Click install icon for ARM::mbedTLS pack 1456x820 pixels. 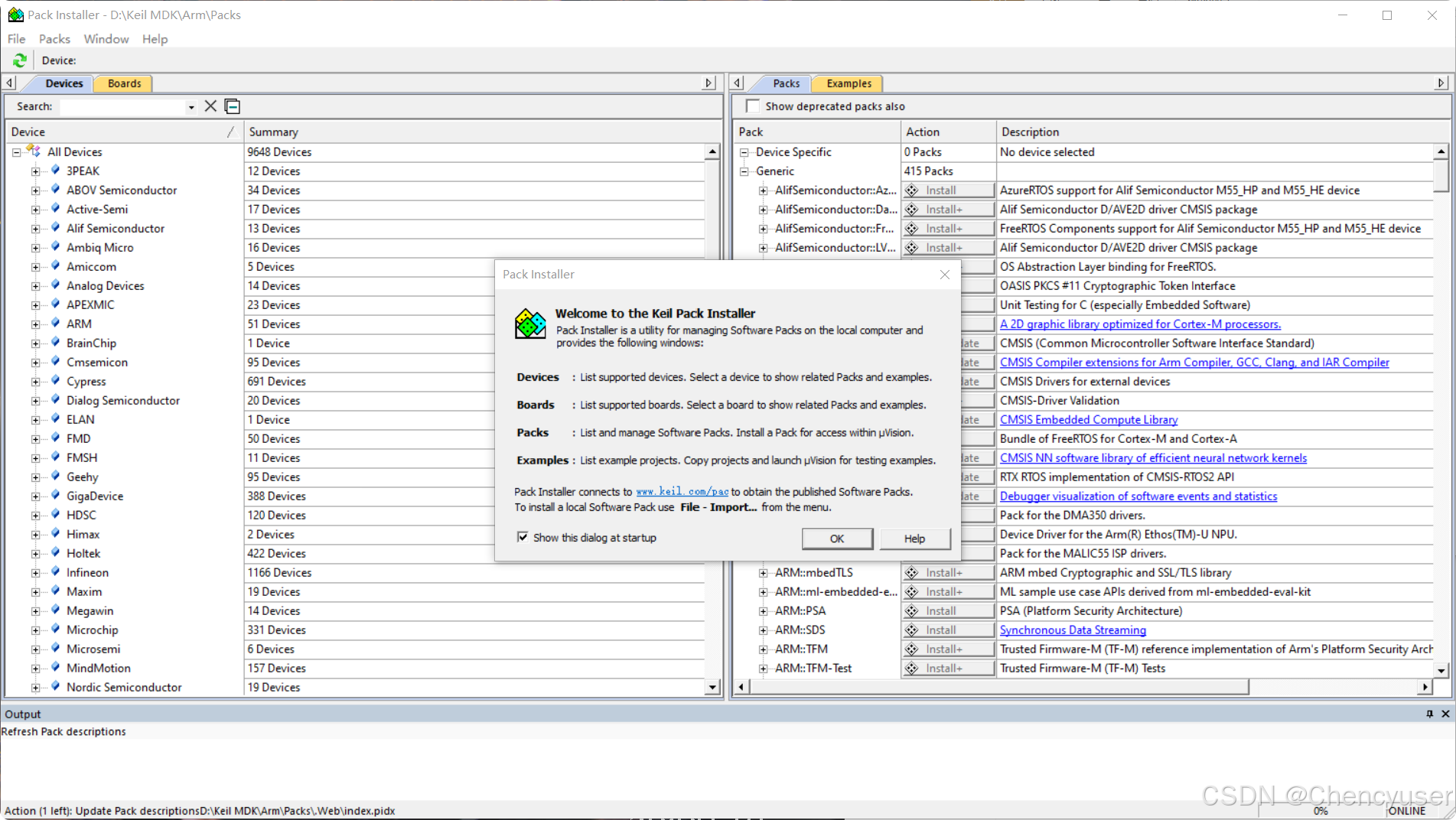point(912,572)
